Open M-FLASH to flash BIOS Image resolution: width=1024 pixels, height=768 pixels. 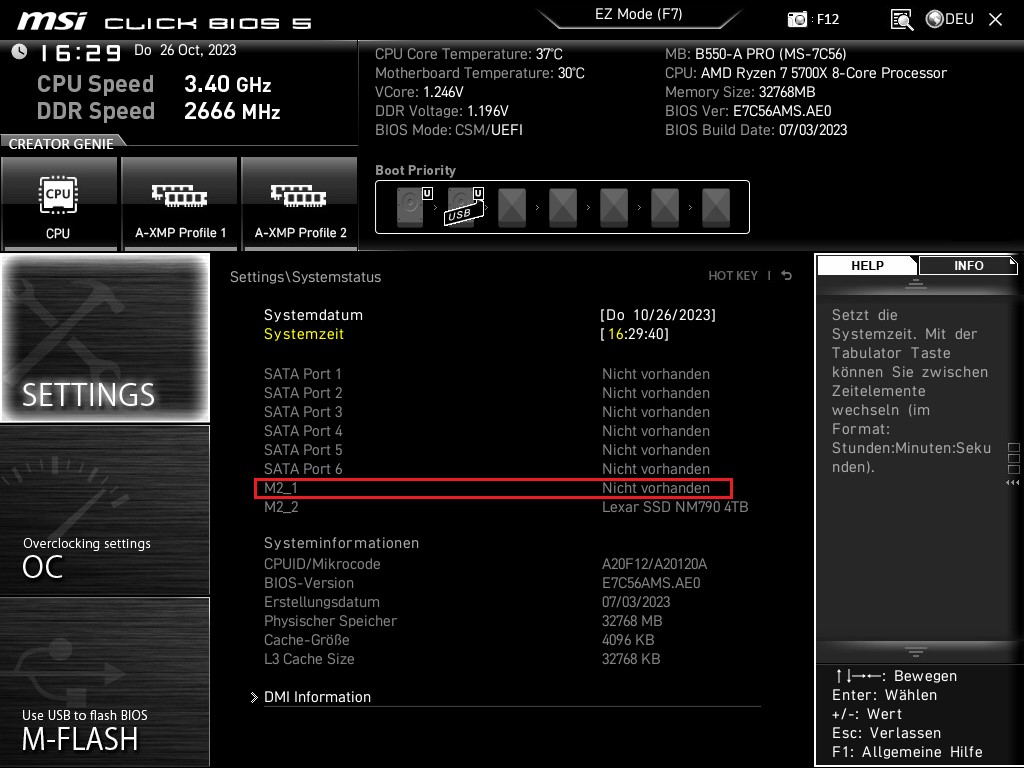coord(105,681)
